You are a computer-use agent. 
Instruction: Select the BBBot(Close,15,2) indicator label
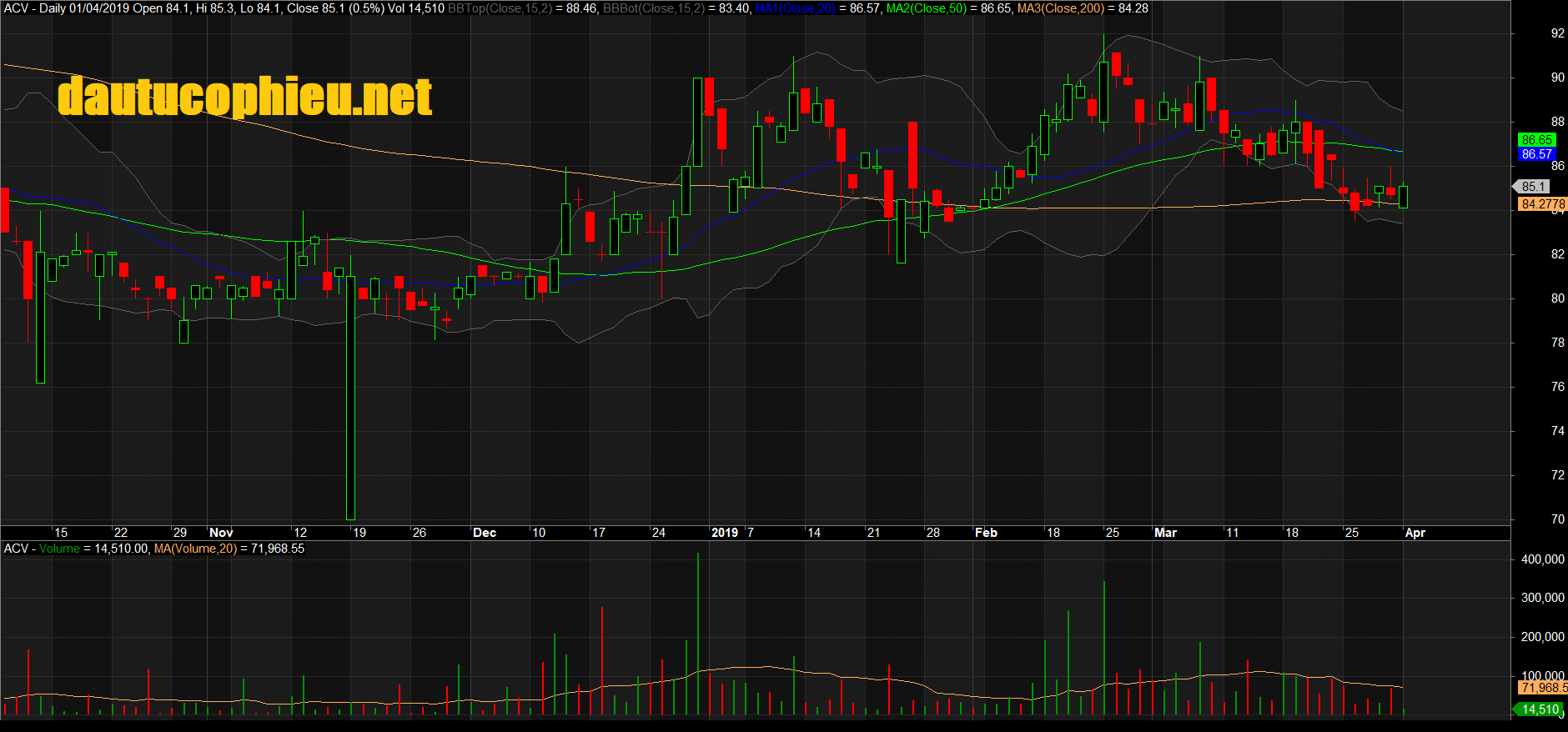(653, 8)
